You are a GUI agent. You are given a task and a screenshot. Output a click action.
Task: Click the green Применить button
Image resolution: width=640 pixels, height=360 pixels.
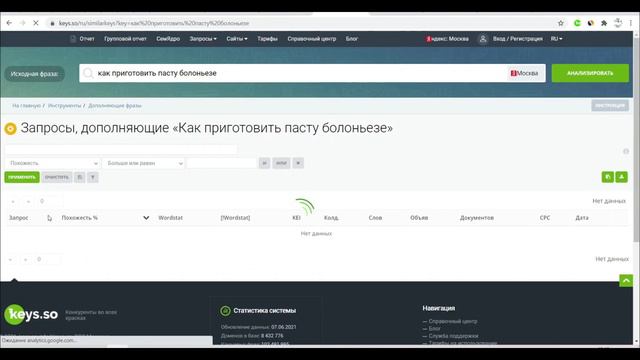pos(22,177)
